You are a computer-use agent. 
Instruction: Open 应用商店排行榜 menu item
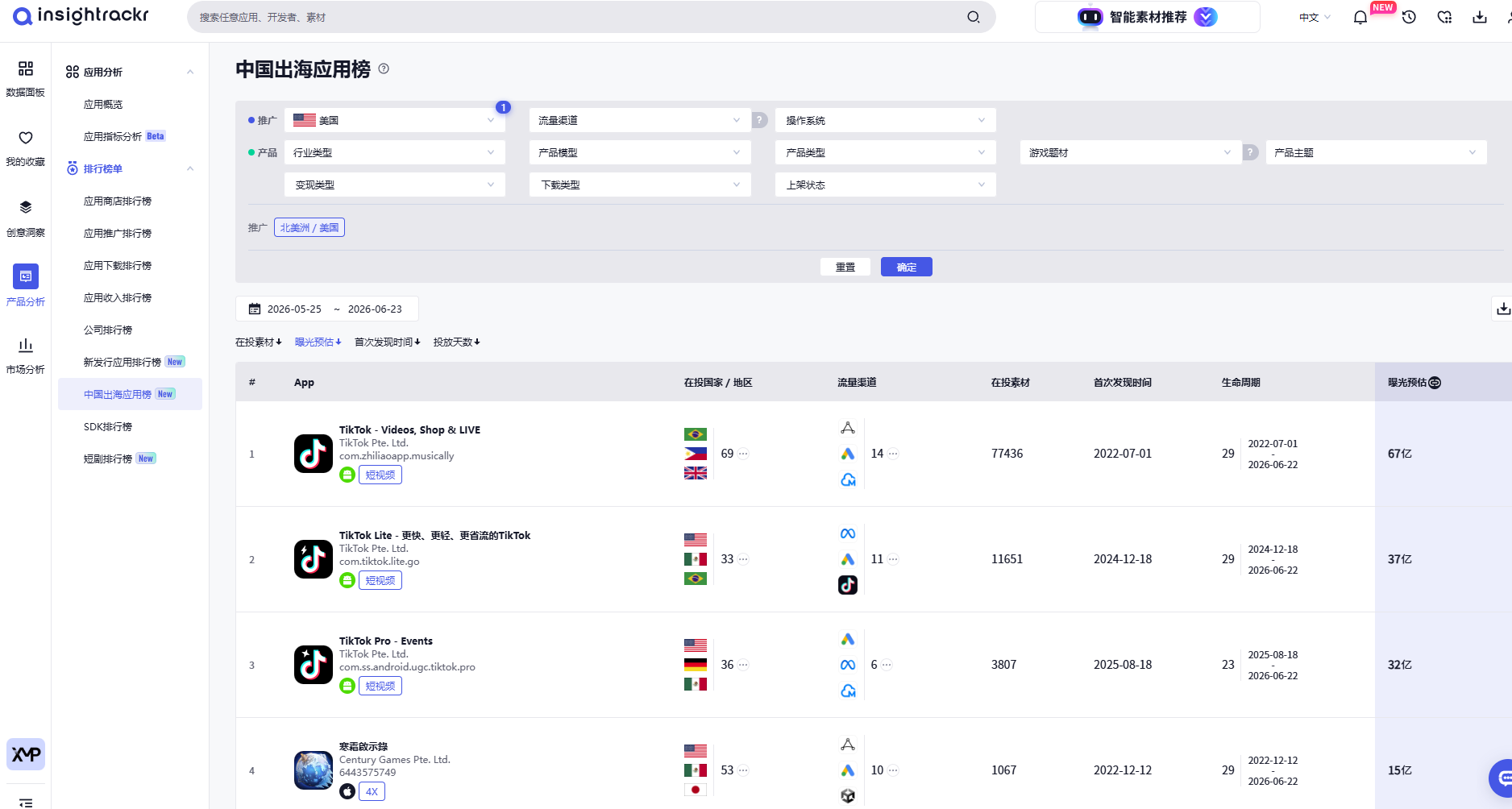(x=118, y=201)
